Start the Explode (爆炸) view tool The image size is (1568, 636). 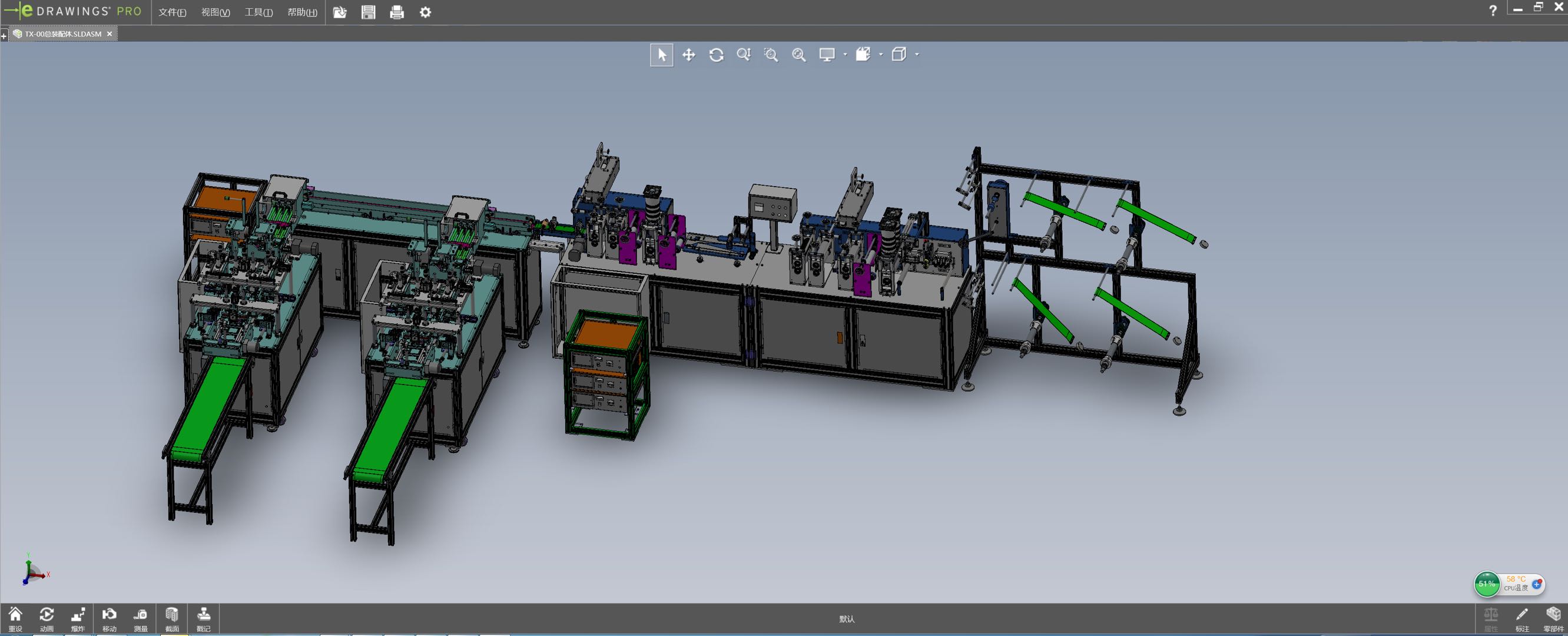(78, 618)
